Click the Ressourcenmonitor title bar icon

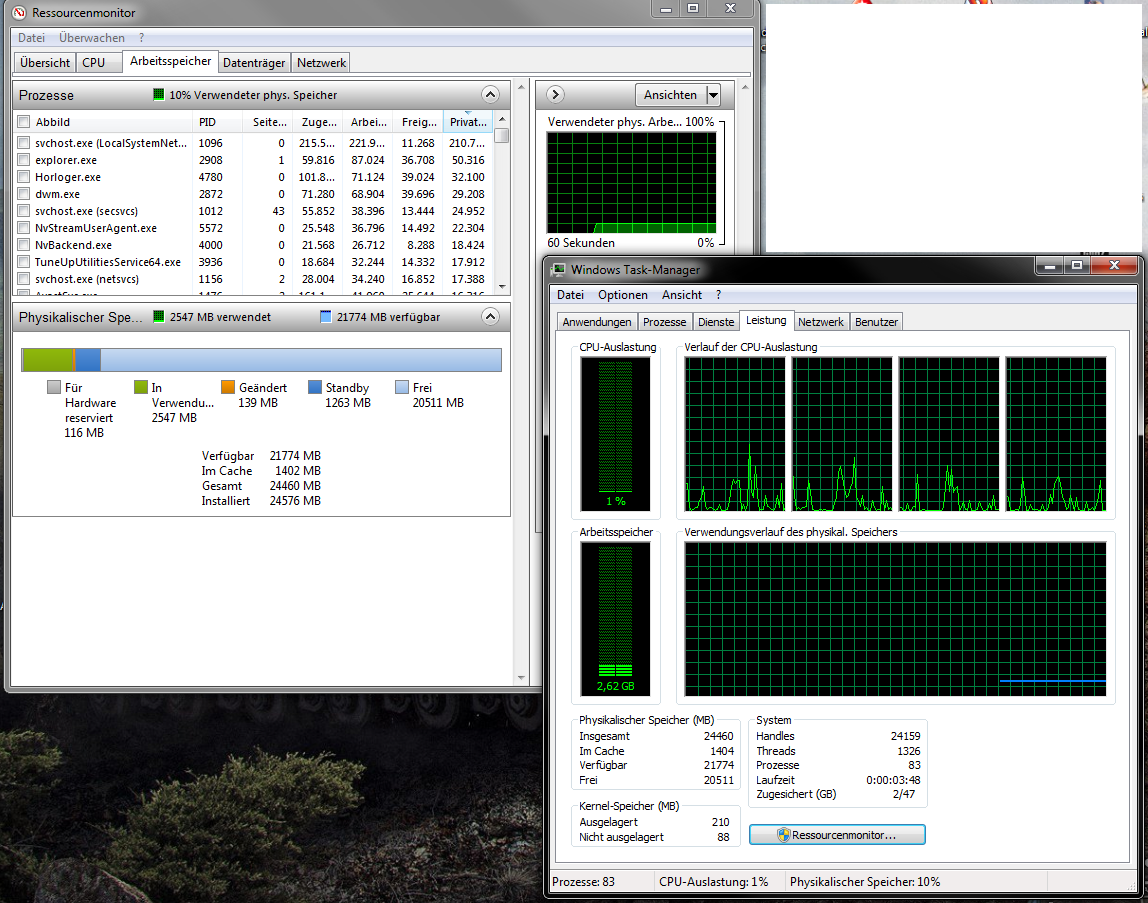20,12
